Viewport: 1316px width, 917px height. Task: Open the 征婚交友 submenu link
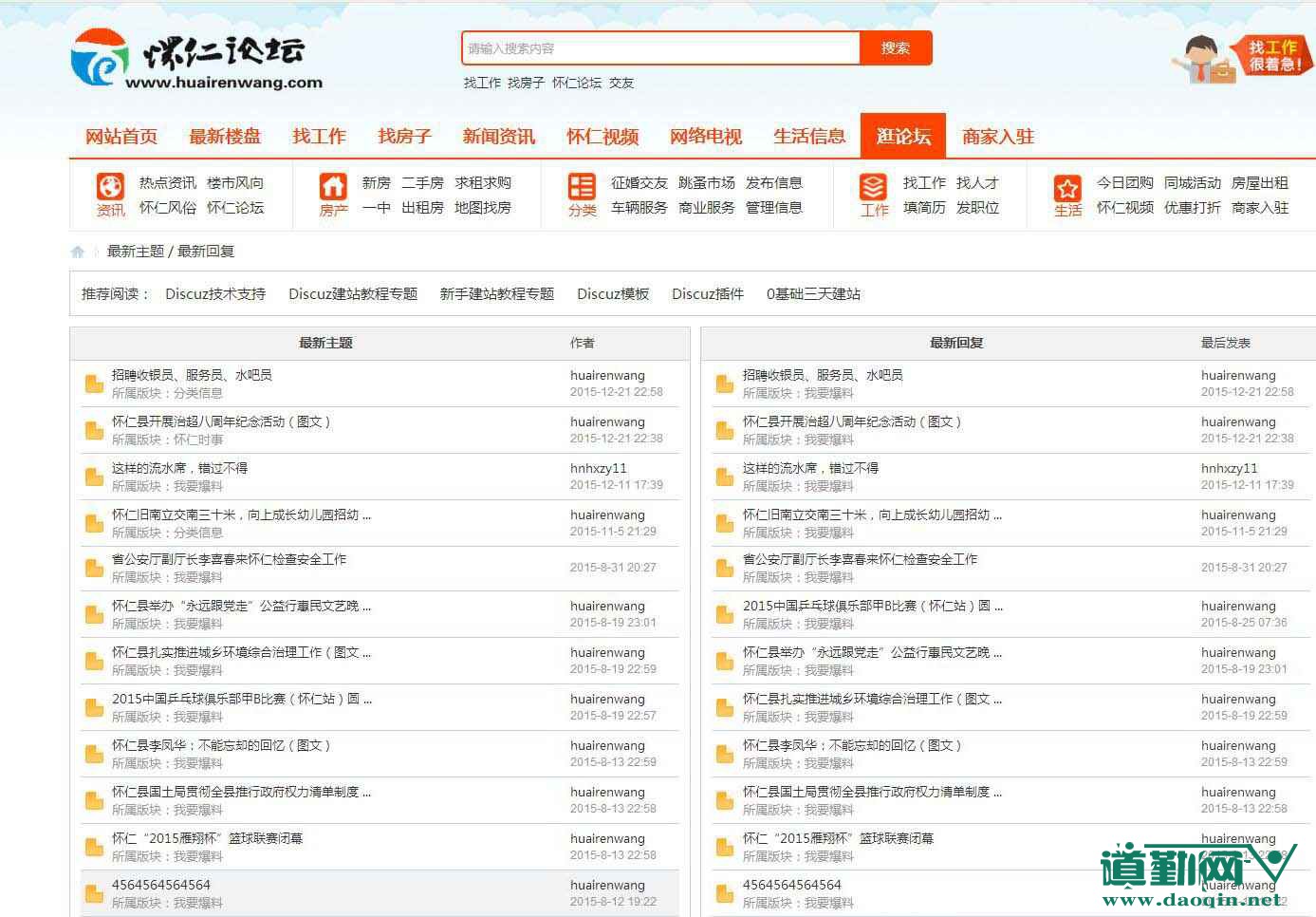(x=639, y=182)
